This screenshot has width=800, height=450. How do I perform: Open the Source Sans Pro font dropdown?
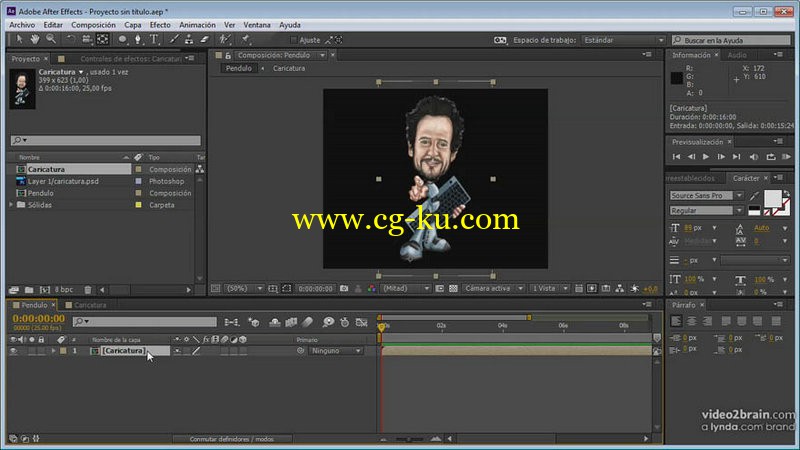706,195
